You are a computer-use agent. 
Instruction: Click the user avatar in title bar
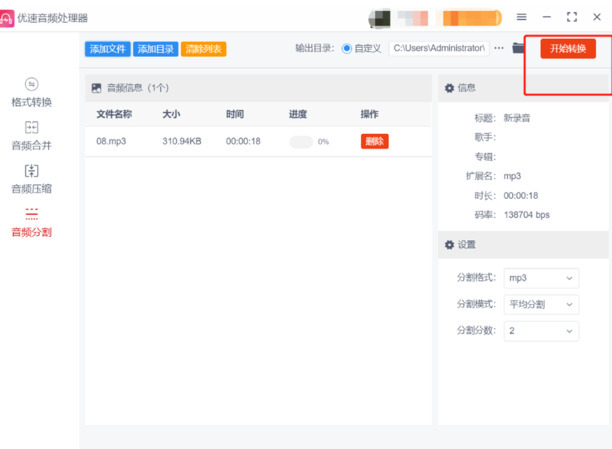pos(379,18)
